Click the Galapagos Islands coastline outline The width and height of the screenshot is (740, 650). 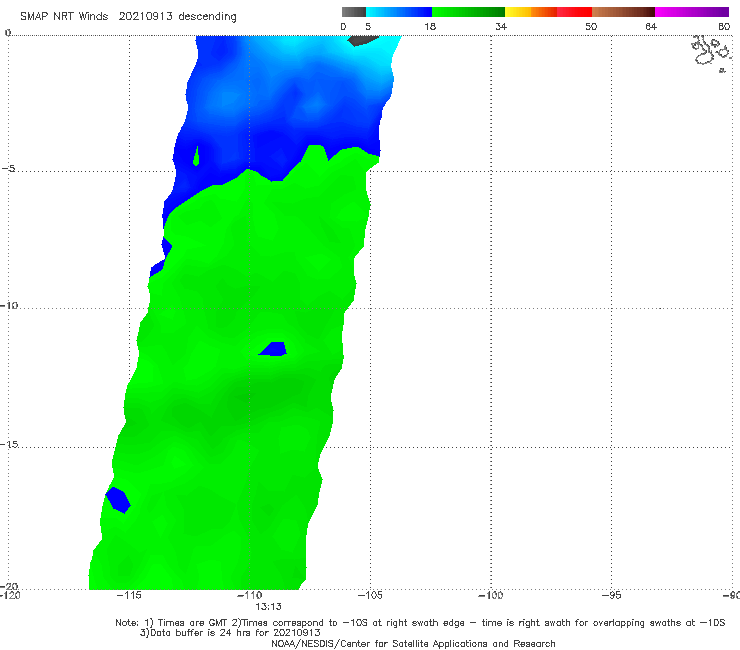(x=711, y=52)
